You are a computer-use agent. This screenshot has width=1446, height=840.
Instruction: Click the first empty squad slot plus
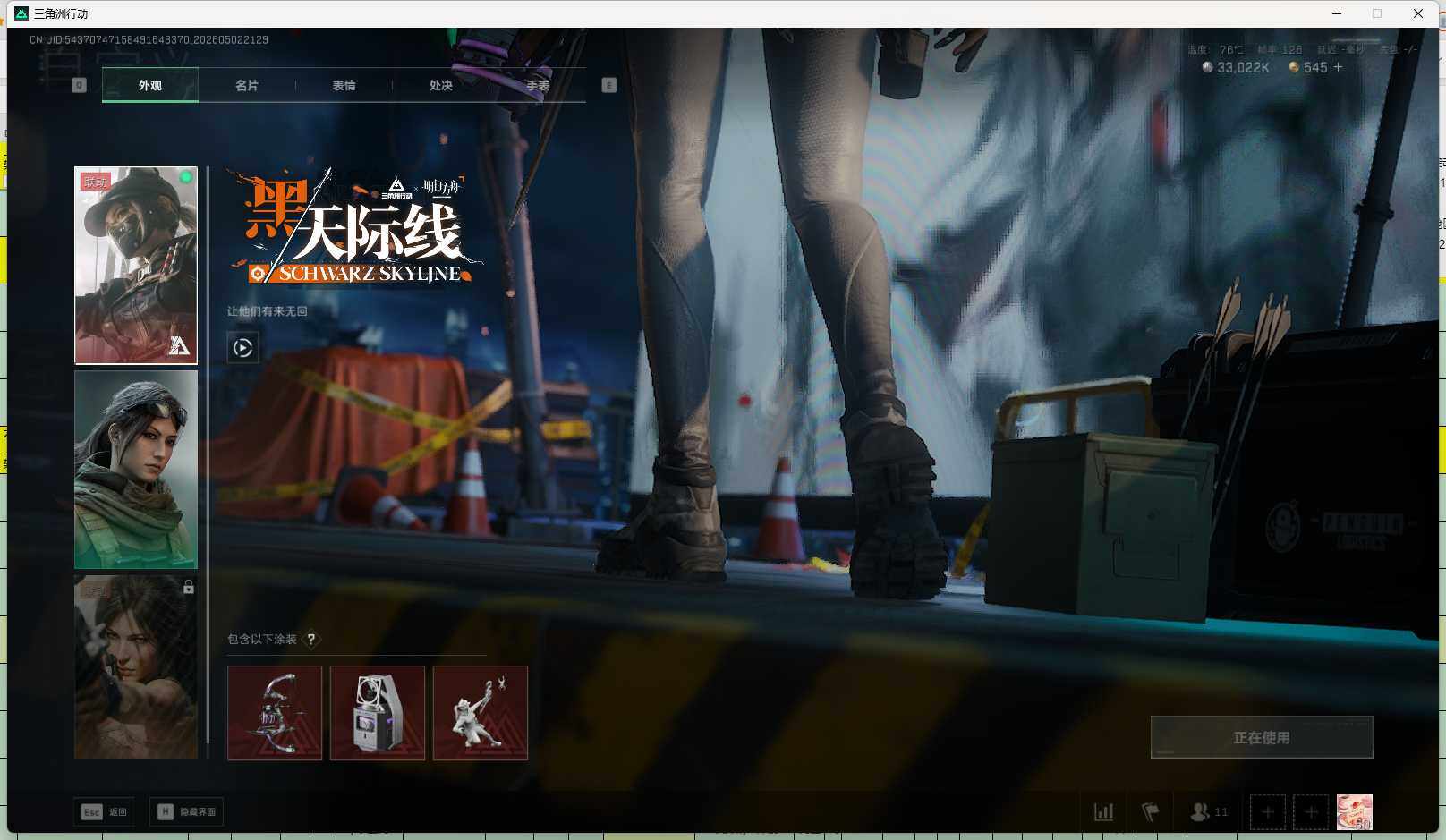[x=1268, y=811]
